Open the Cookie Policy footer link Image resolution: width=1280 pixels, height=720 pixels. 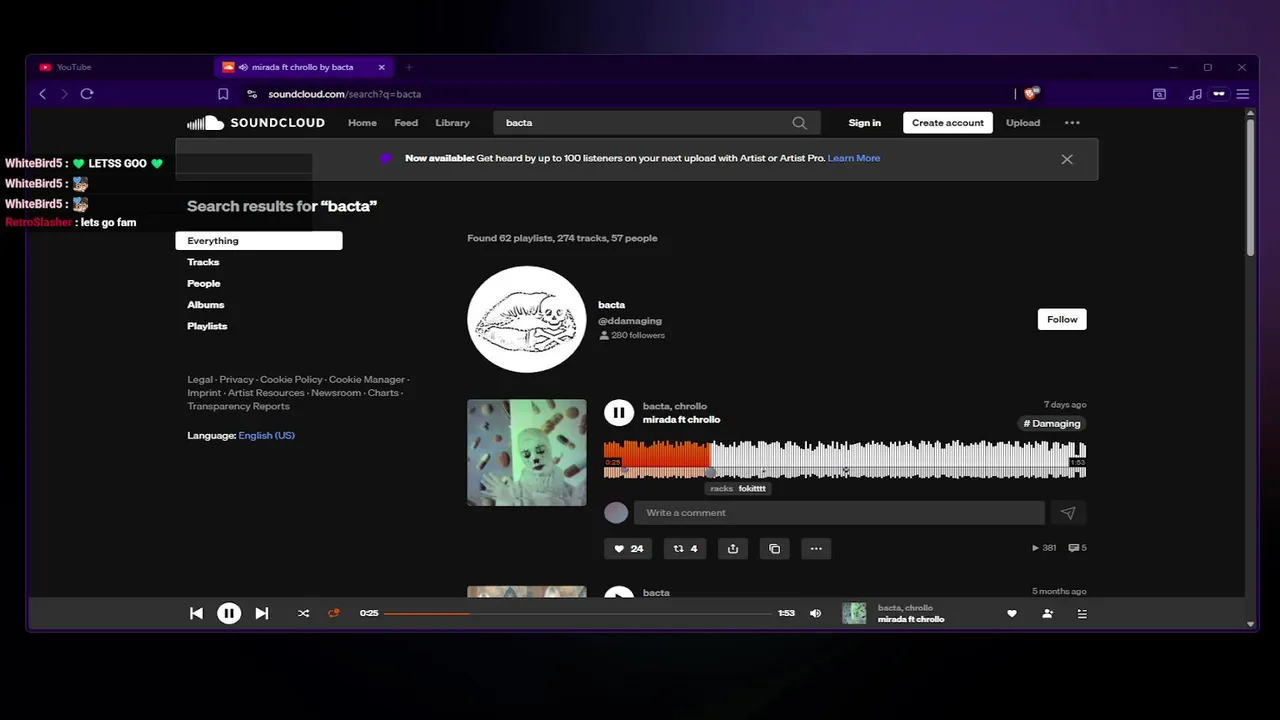(x=291, y=380)
